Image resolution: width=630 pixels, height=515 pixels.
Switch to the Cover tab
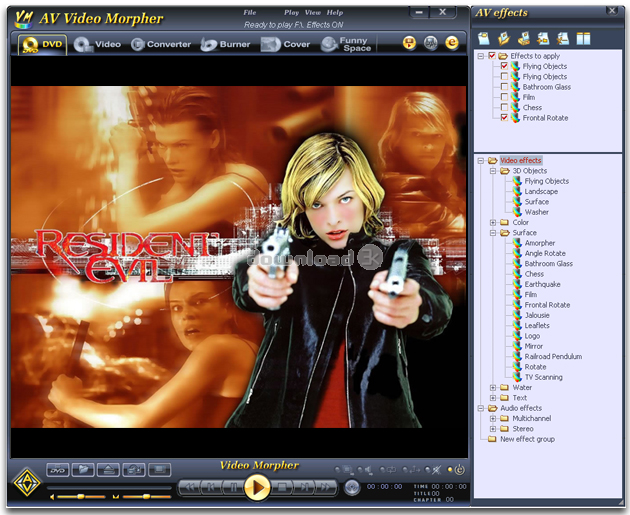tap(286, 44)
